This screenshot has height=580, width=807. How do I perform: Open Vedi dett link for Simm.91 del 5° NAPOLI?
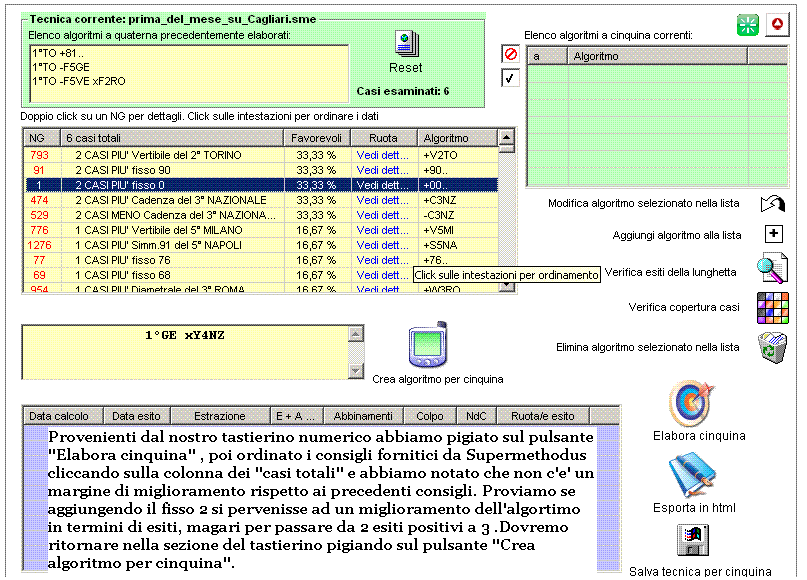382,244
